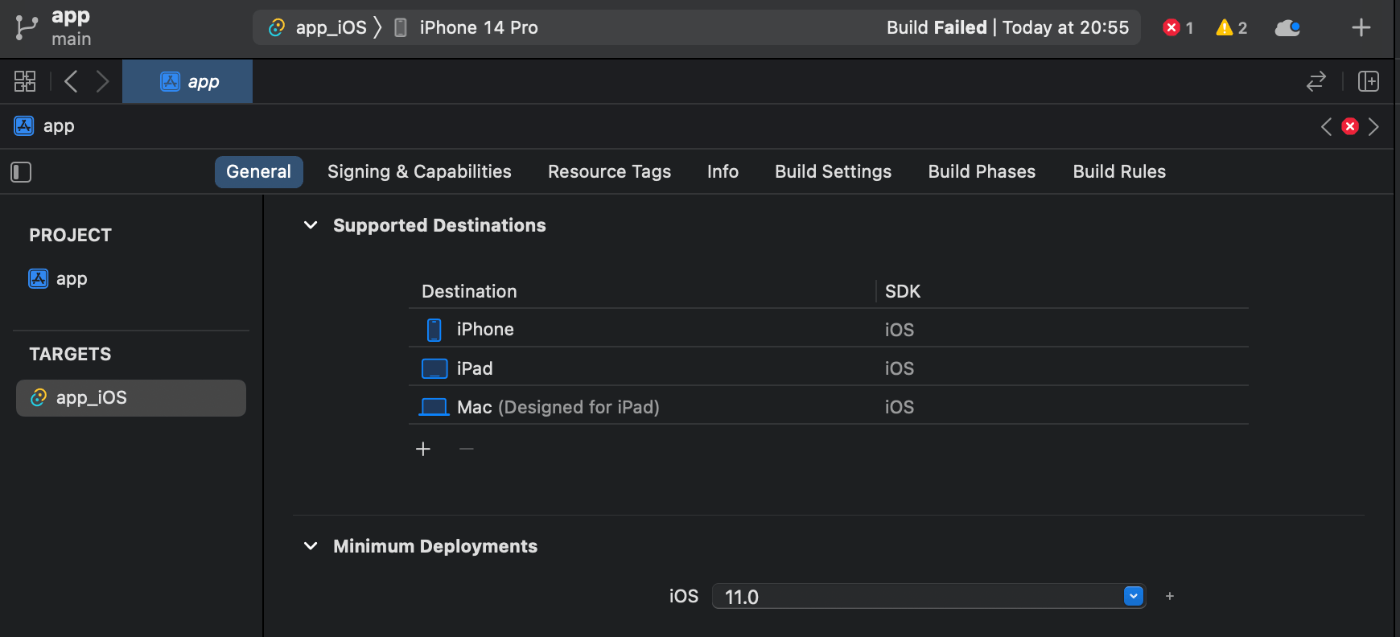Jump to next issue arrow
The width and height of the screenshot is (1400, 637).
[x=1374, y=127]
